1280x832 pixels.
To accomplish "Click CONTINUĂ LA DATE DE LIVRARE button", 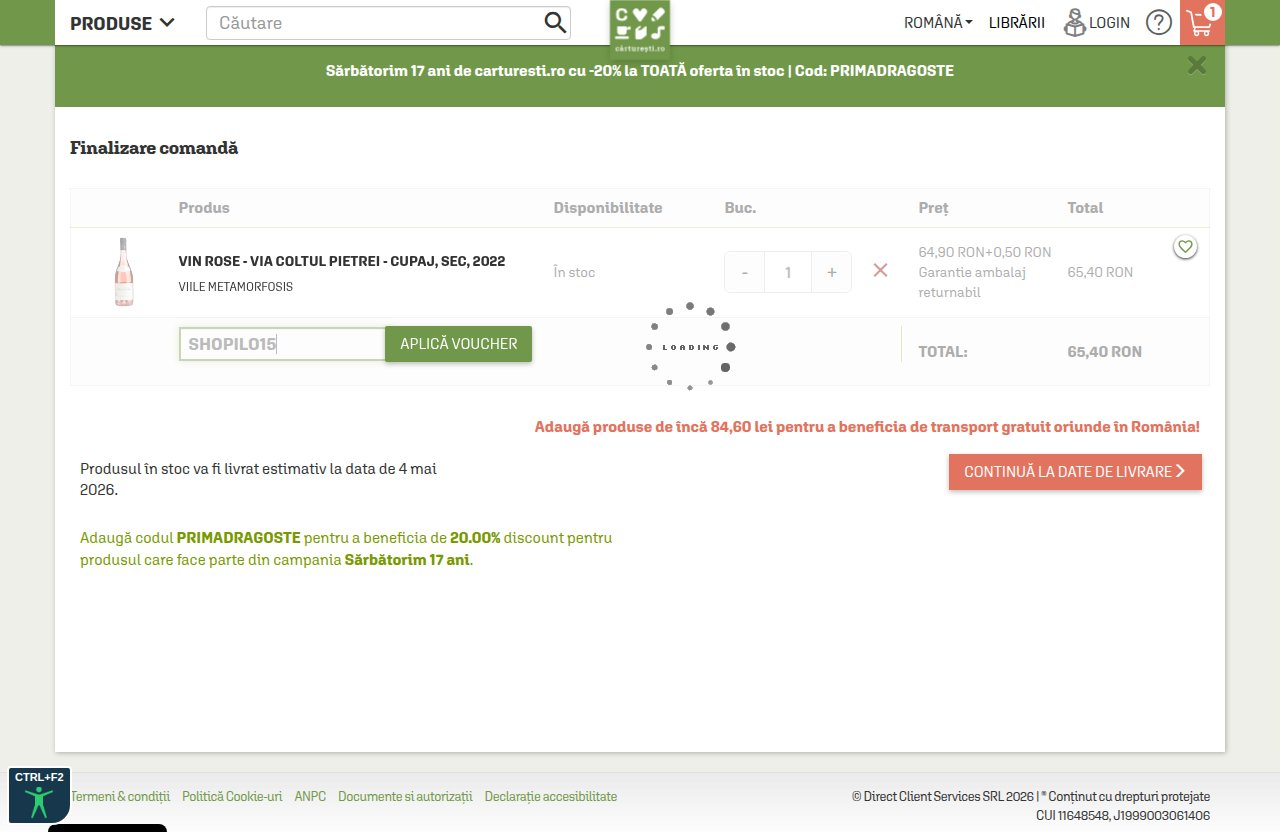I will (x=1075, y=472).
